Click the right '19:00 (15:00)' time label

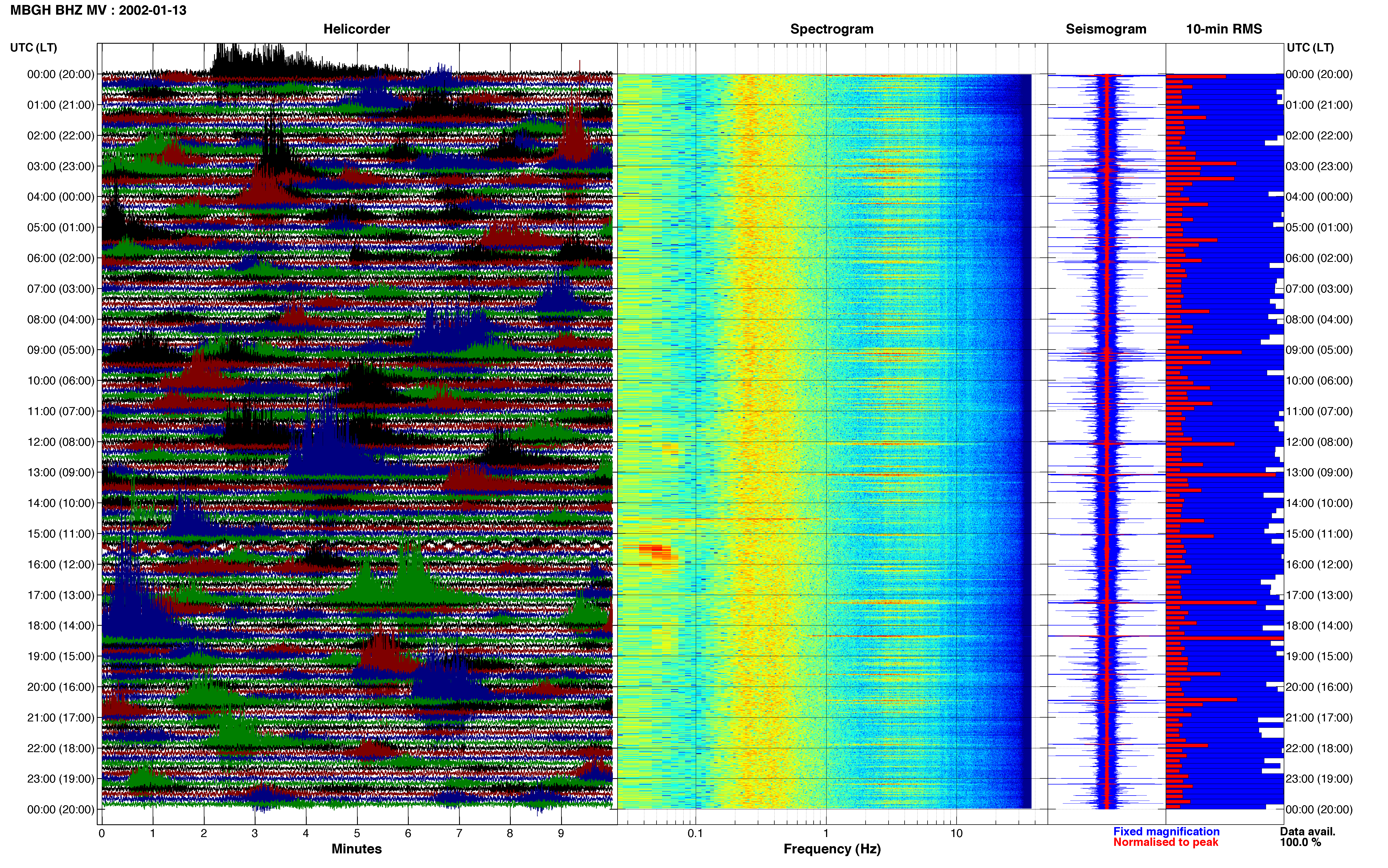[1319, 656]
